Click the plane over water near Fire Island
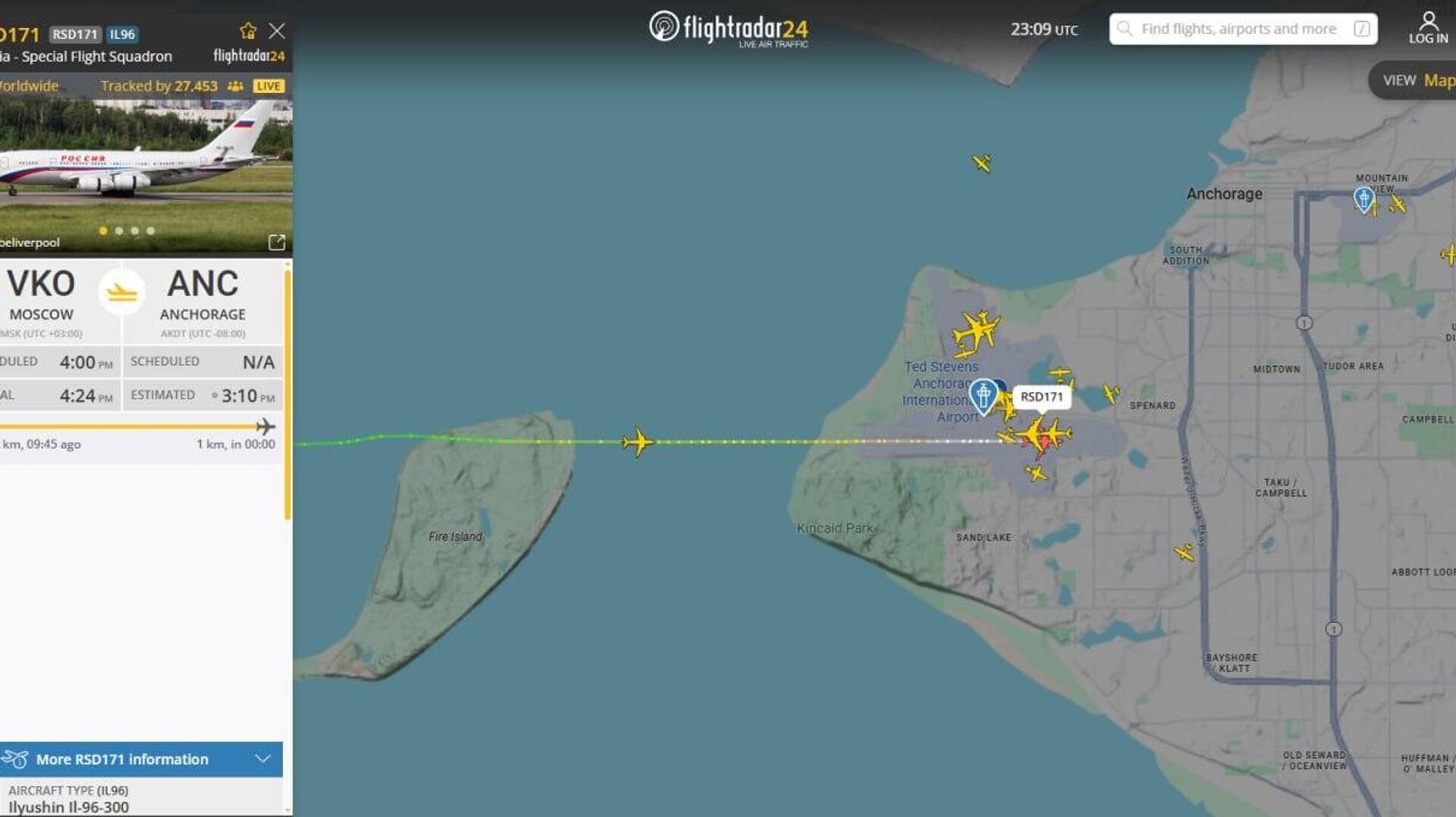The width and height of the screenshot is (1456, 817). pyautogui.click(x=638, y=442)
